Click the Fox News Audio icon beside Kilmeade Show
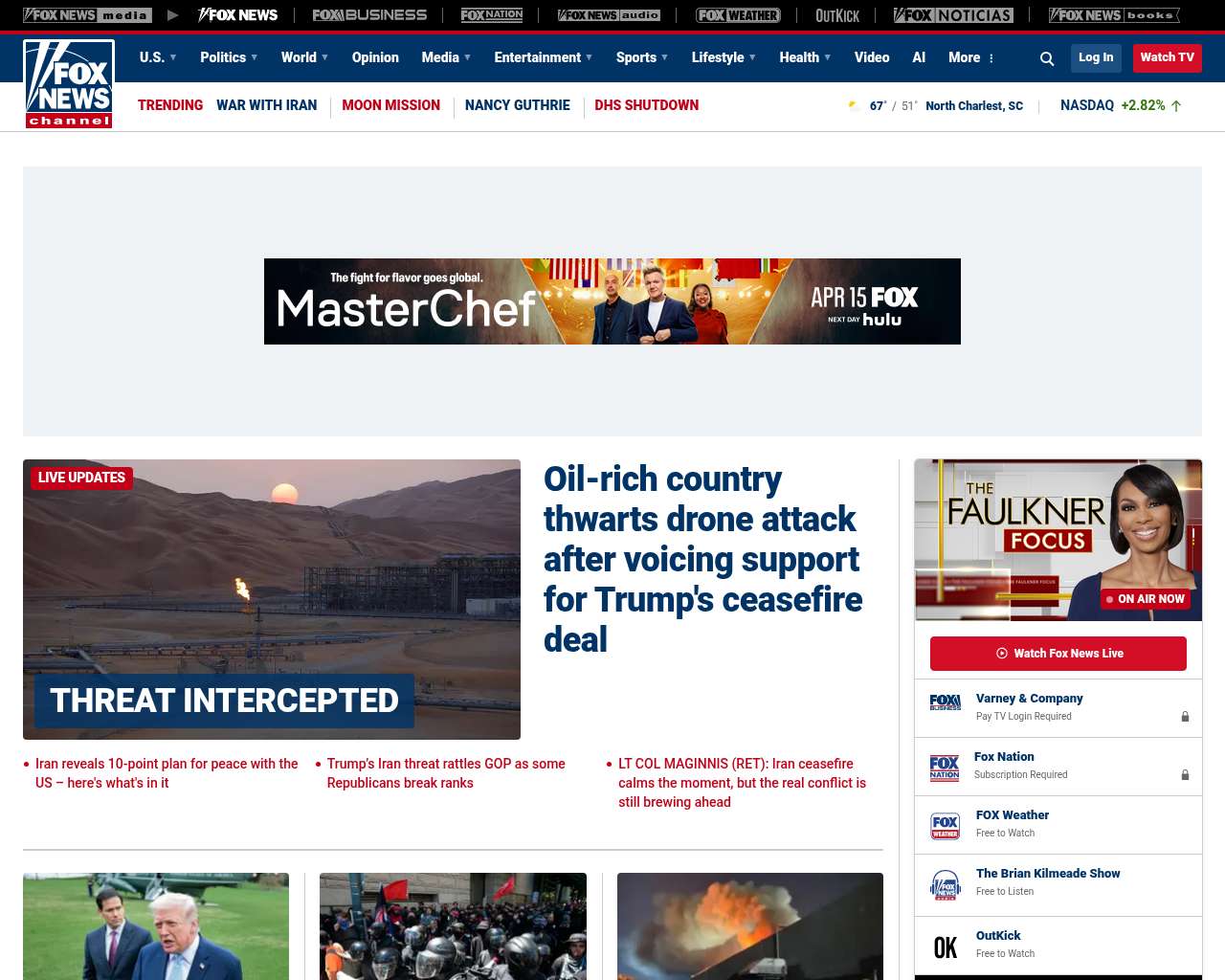This screenshot has height=980, width=1225. tap(945, 885)
